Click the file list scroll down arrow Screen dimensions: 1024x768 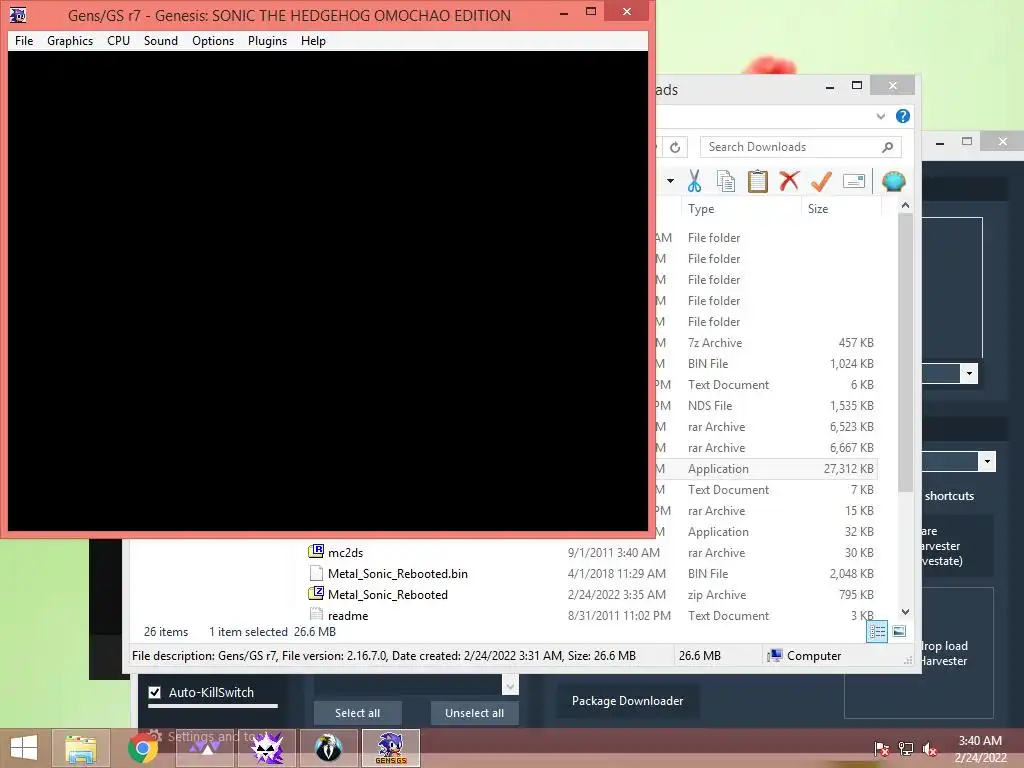[x=905, y=612]
